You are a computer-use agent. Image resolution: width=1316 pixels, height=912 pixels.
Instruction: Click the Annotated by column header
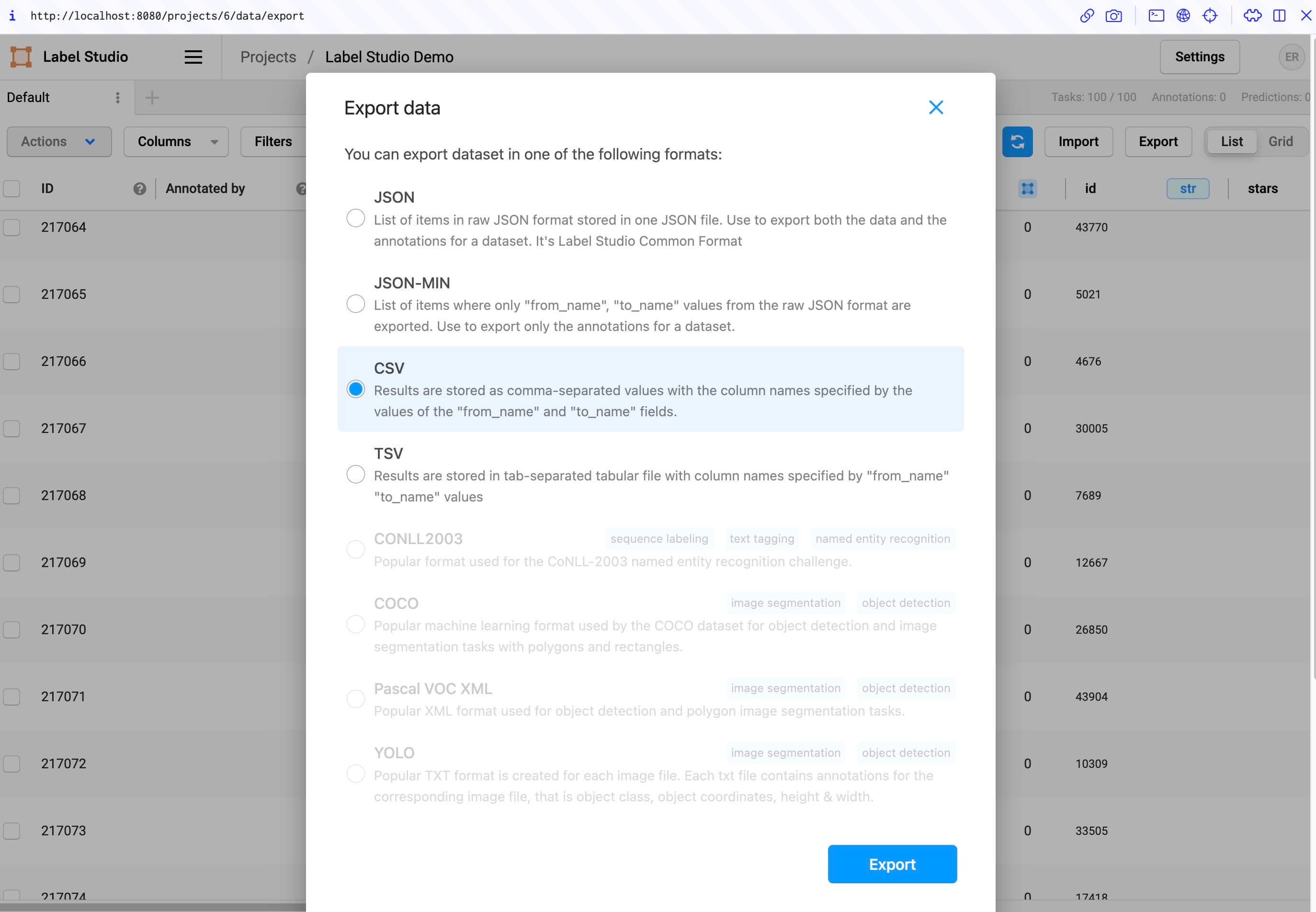point(205,189)
